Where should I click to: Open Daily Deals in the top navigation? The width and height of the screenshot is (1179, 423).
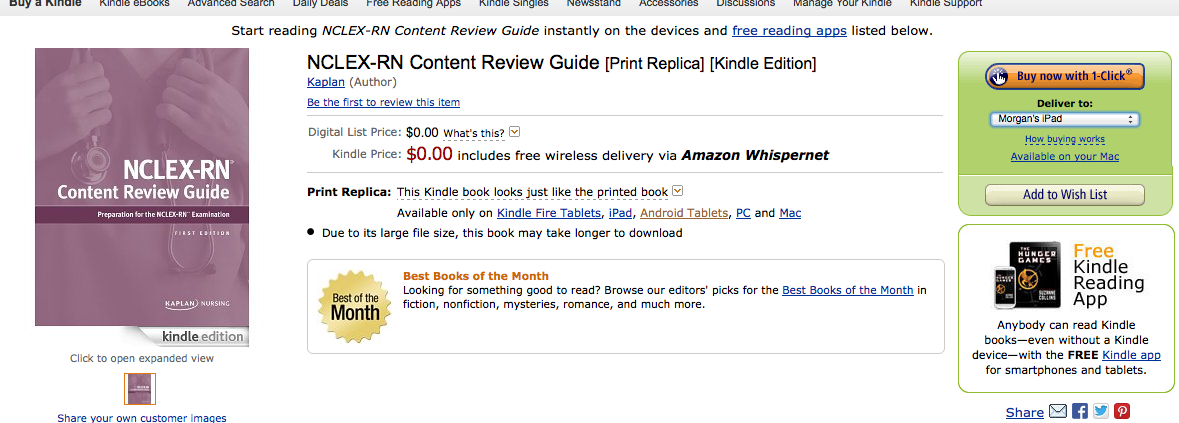tap(322, 4)
